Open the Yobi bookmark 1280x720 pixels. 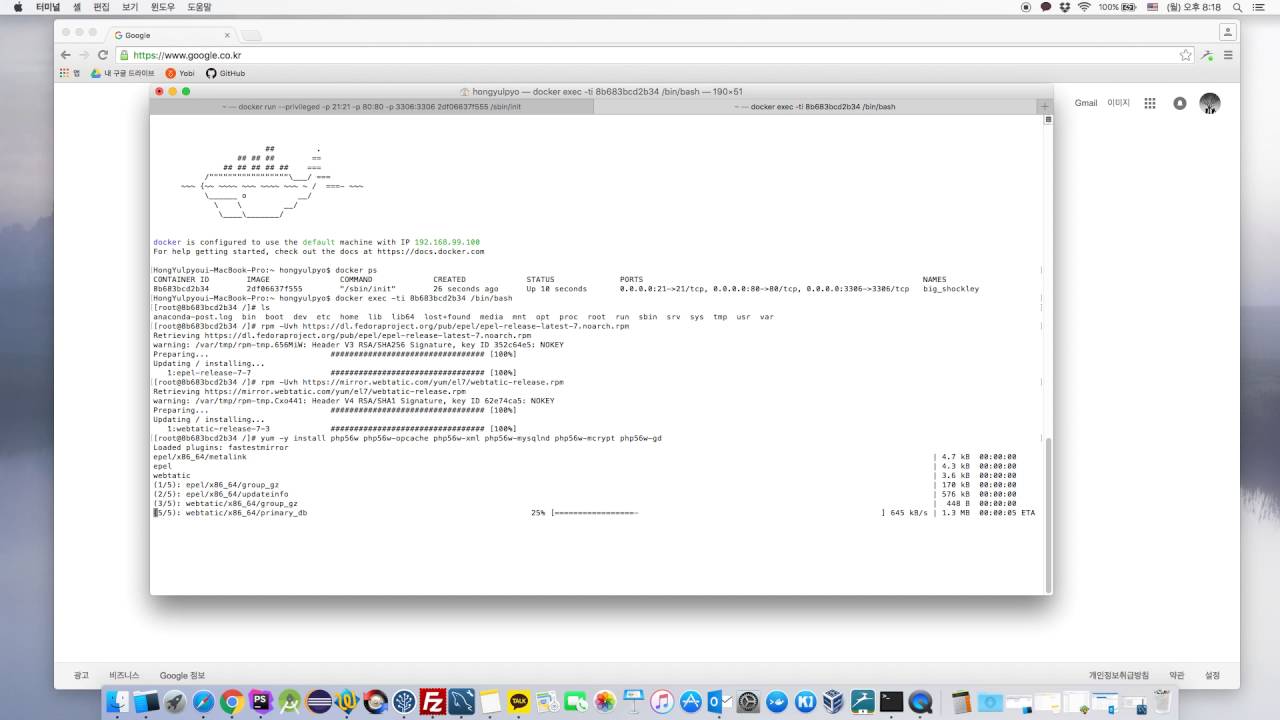[180, 73]
